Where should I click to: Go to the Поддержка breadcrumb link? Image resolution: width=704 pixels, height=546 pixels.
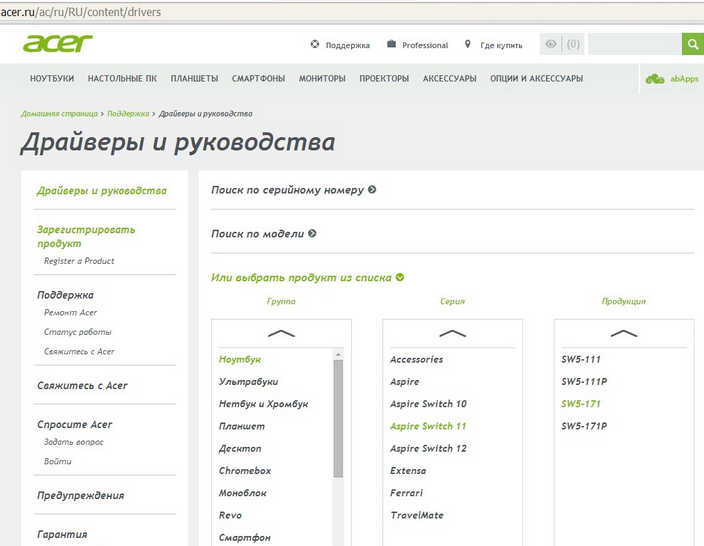128,114
